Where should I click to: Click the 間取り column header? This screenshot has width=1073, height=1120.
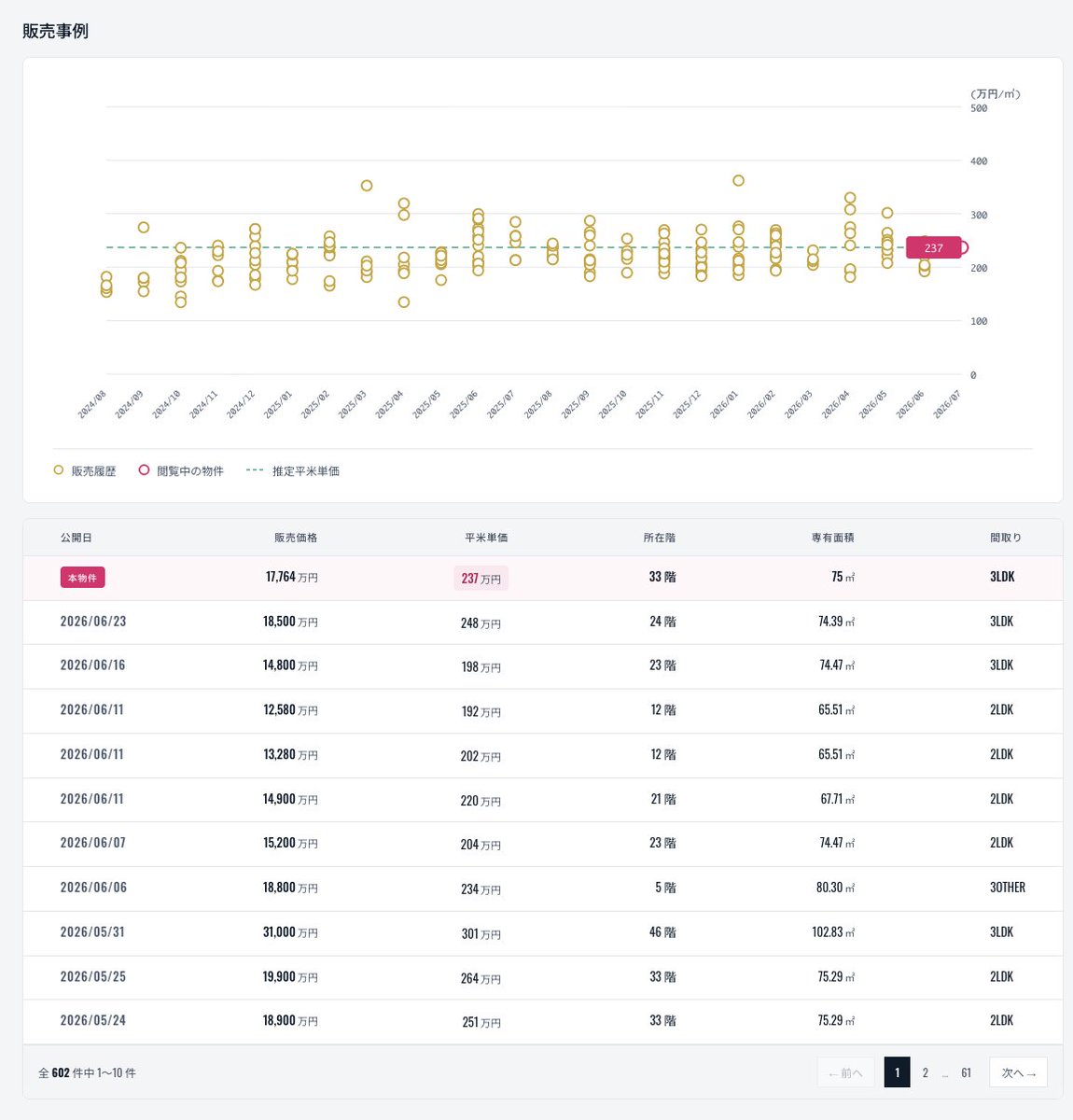tap(1006, 539)
